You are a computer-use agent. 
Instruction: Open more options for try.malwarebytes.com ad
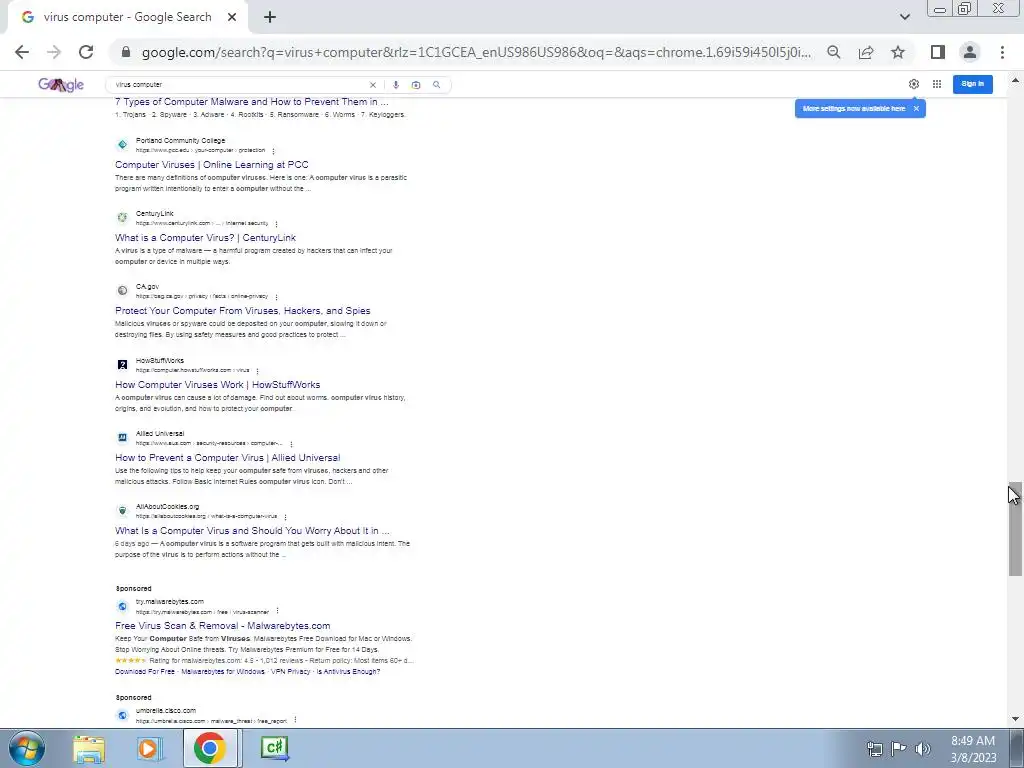click(x=278, y=612)
